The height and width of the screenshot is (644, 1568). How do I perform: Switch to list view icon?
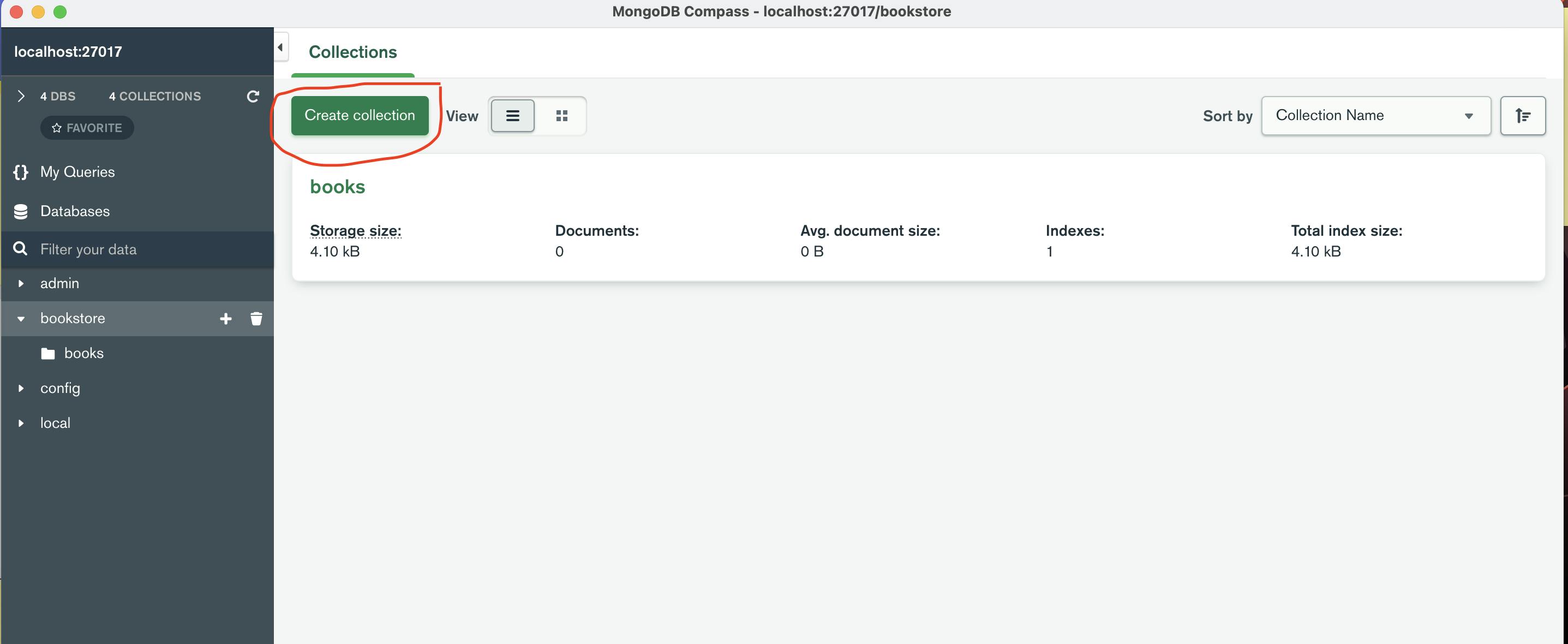coord(512,116)
